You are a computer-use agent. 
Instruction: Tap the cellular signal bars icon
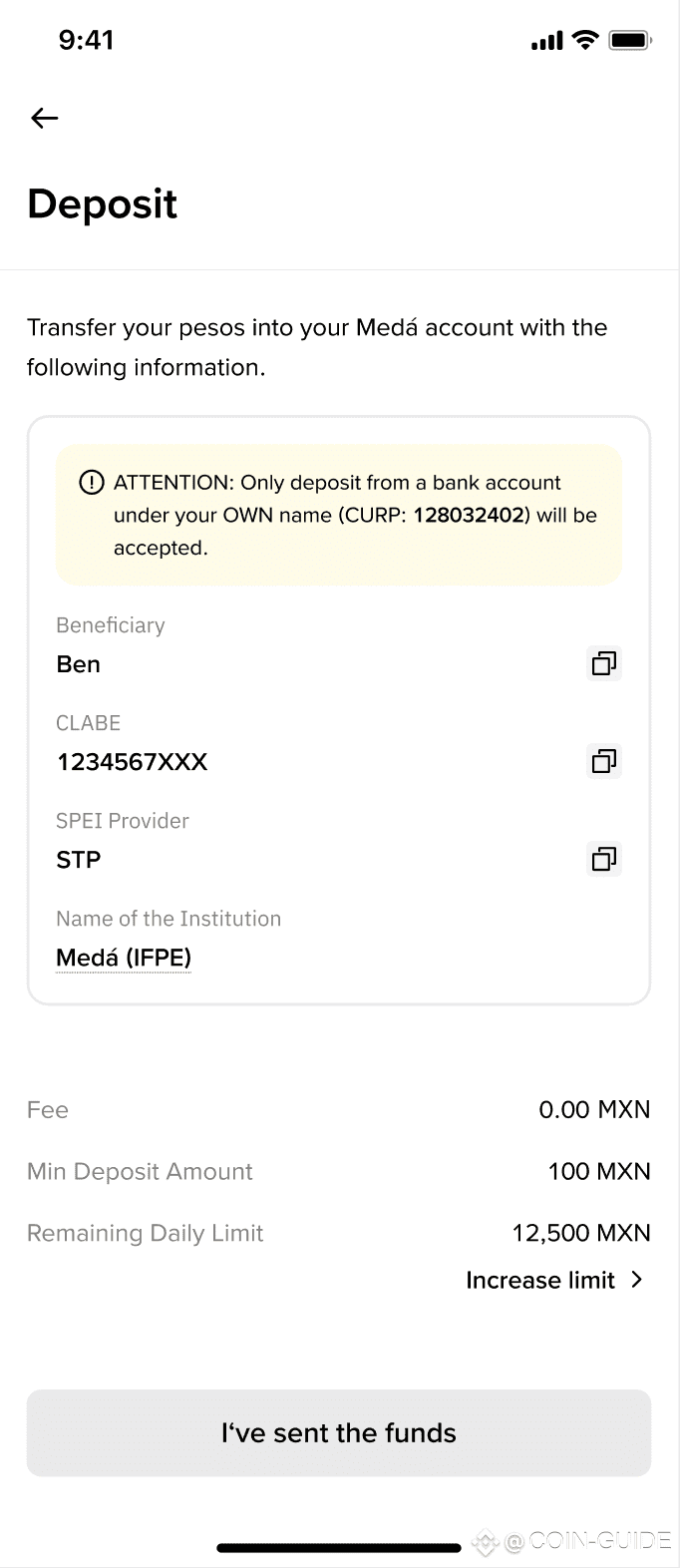(547, 42)
